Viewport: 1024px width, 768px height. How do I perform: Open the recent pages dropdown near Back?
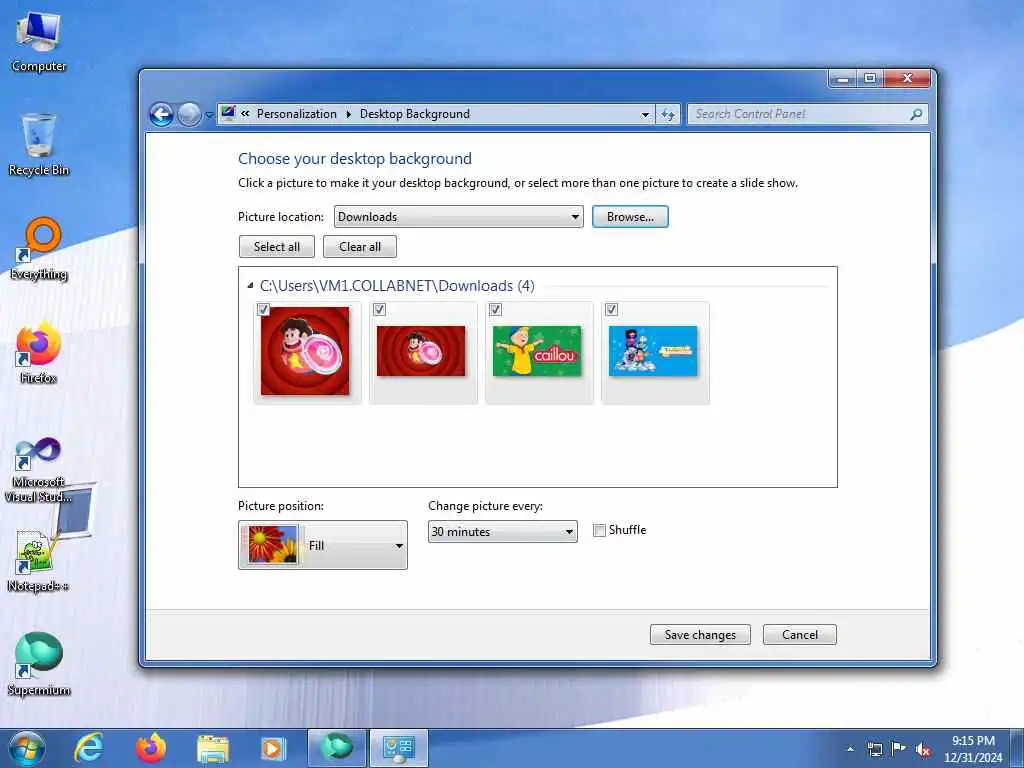(208, 115)
